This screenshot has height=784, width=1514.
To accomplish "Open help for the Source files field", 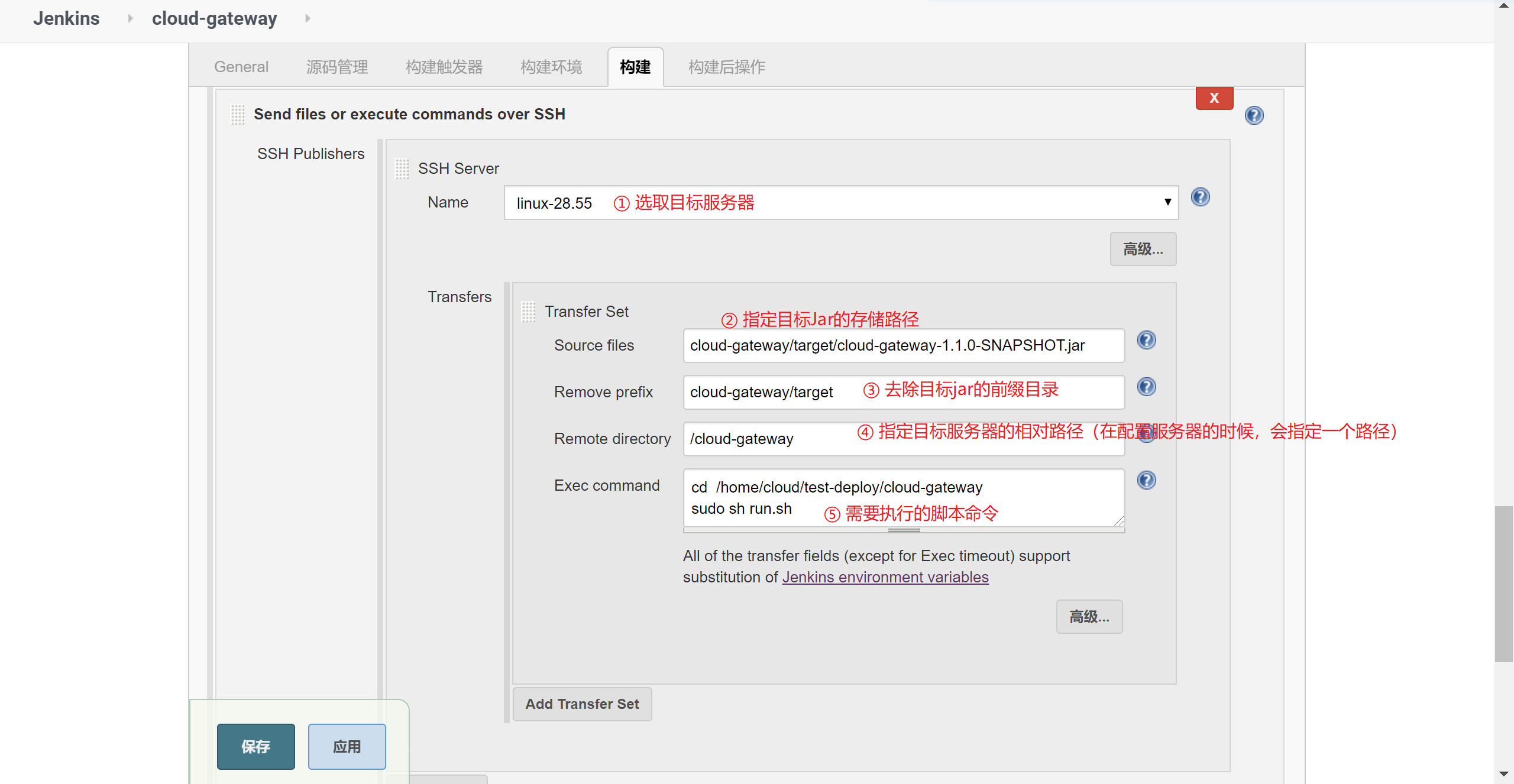I will click(1147, 340).
